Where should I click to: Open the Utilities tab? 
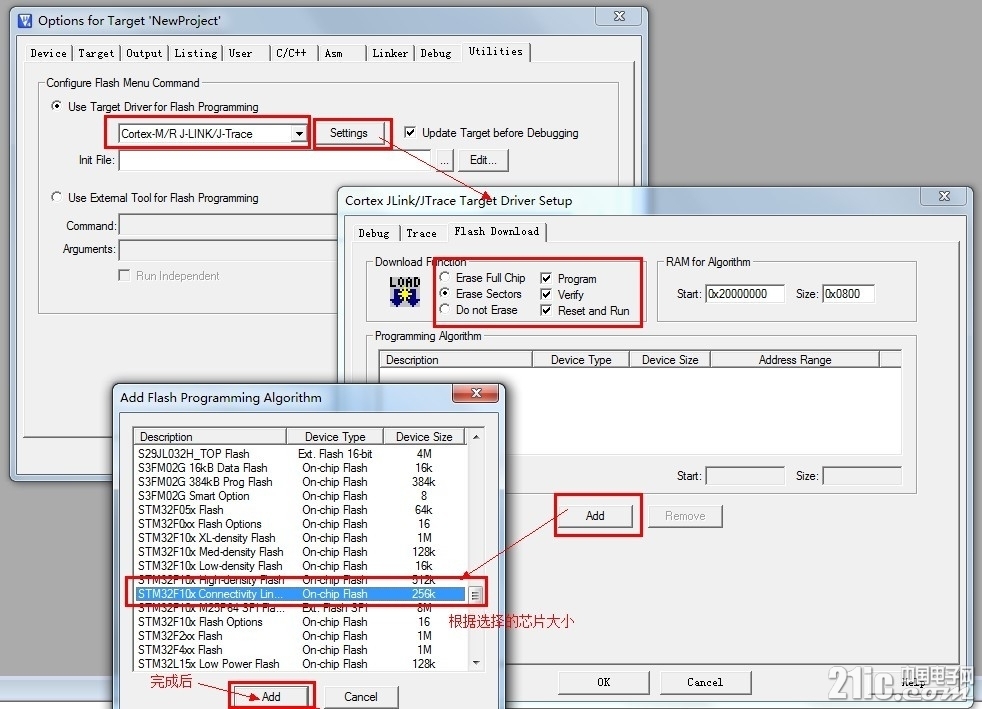495,51
